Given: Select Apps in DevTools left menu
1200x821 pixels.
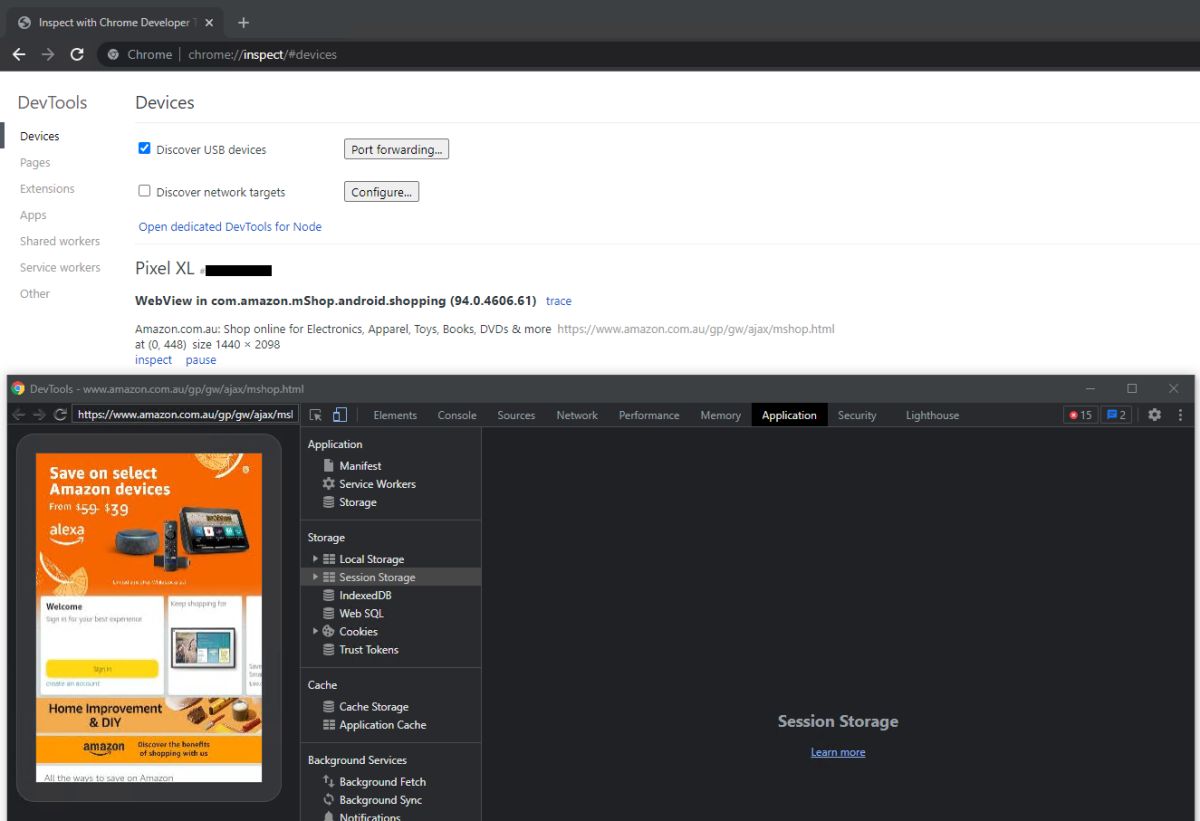Looking at the screenshot, I should point(33,215).
